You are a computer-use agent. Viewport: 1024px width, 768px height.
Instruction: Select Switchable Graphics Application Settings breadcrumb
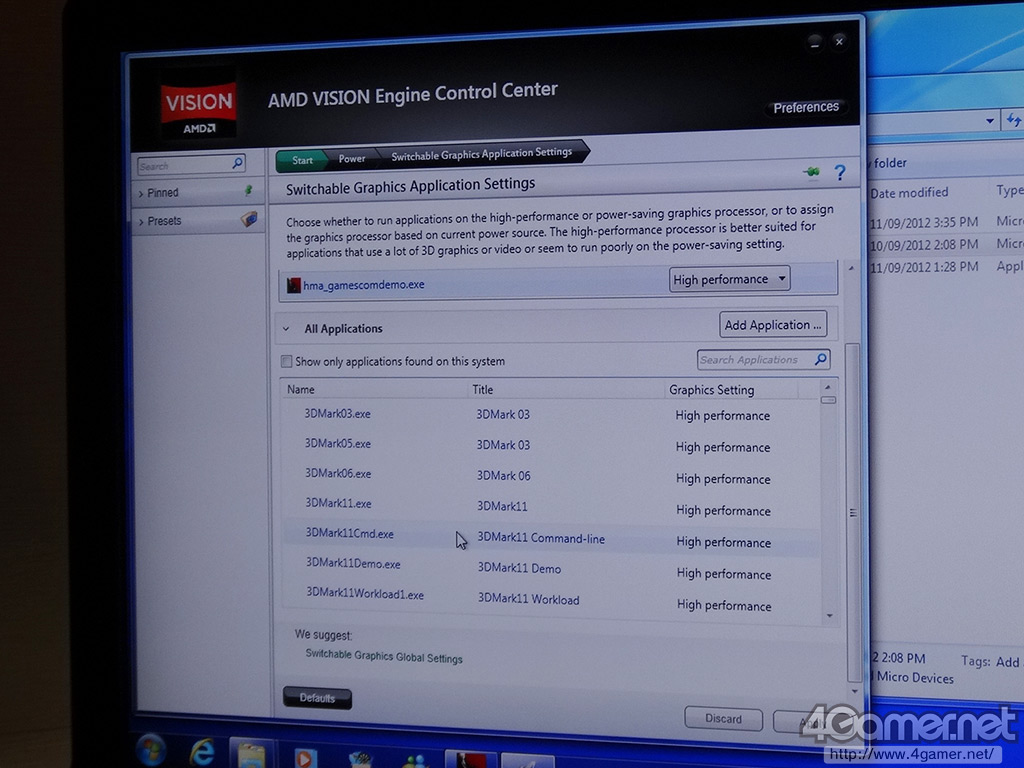point(481,154)
